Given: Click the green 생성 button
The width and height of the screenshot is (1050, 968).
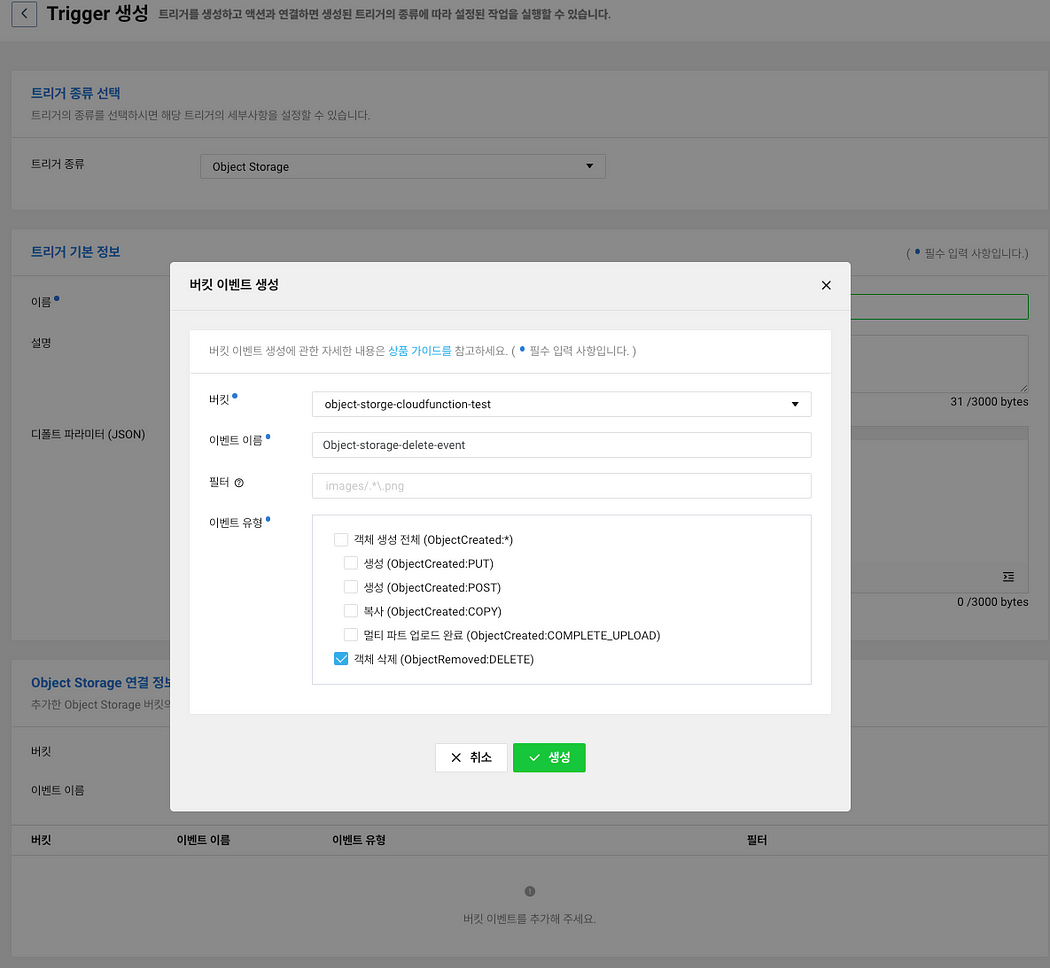Looking at the screenshot, I should [x=549, y=757].
